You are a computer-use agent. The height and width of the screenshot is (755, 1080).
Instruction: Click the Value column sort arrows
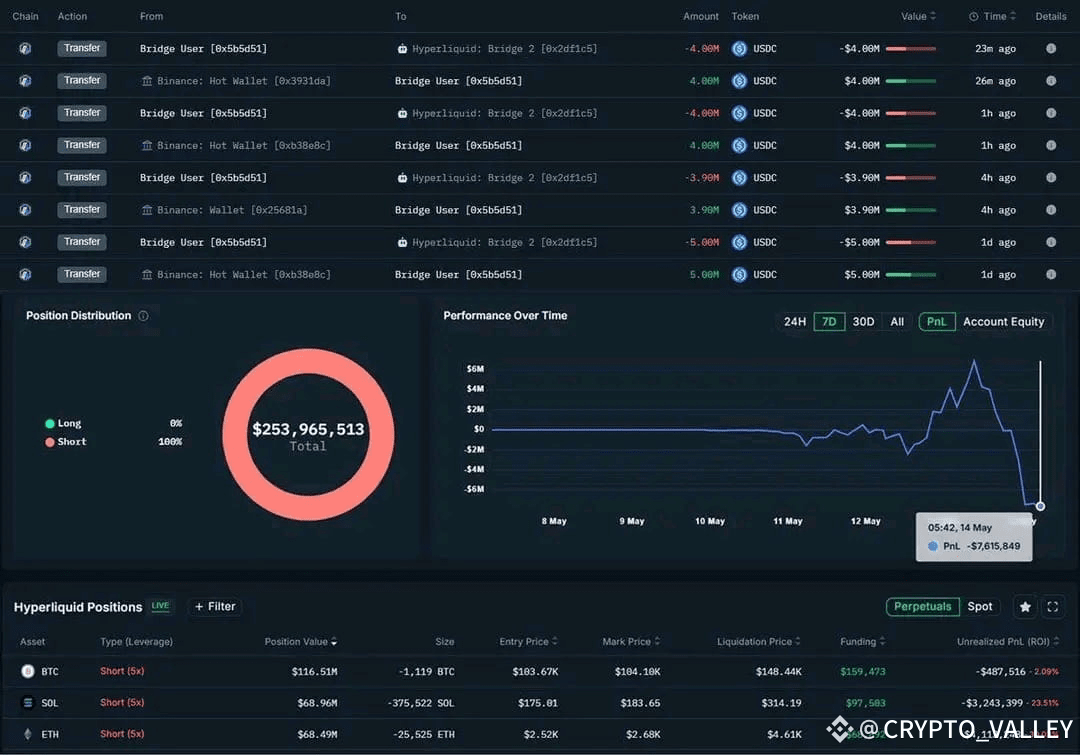[x=934, y=16]
